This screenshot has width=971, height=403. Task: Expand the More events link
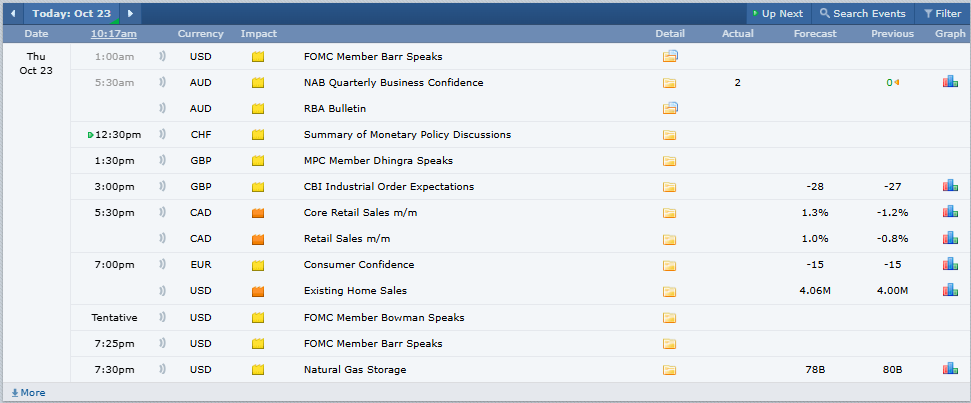coord(27,393)
